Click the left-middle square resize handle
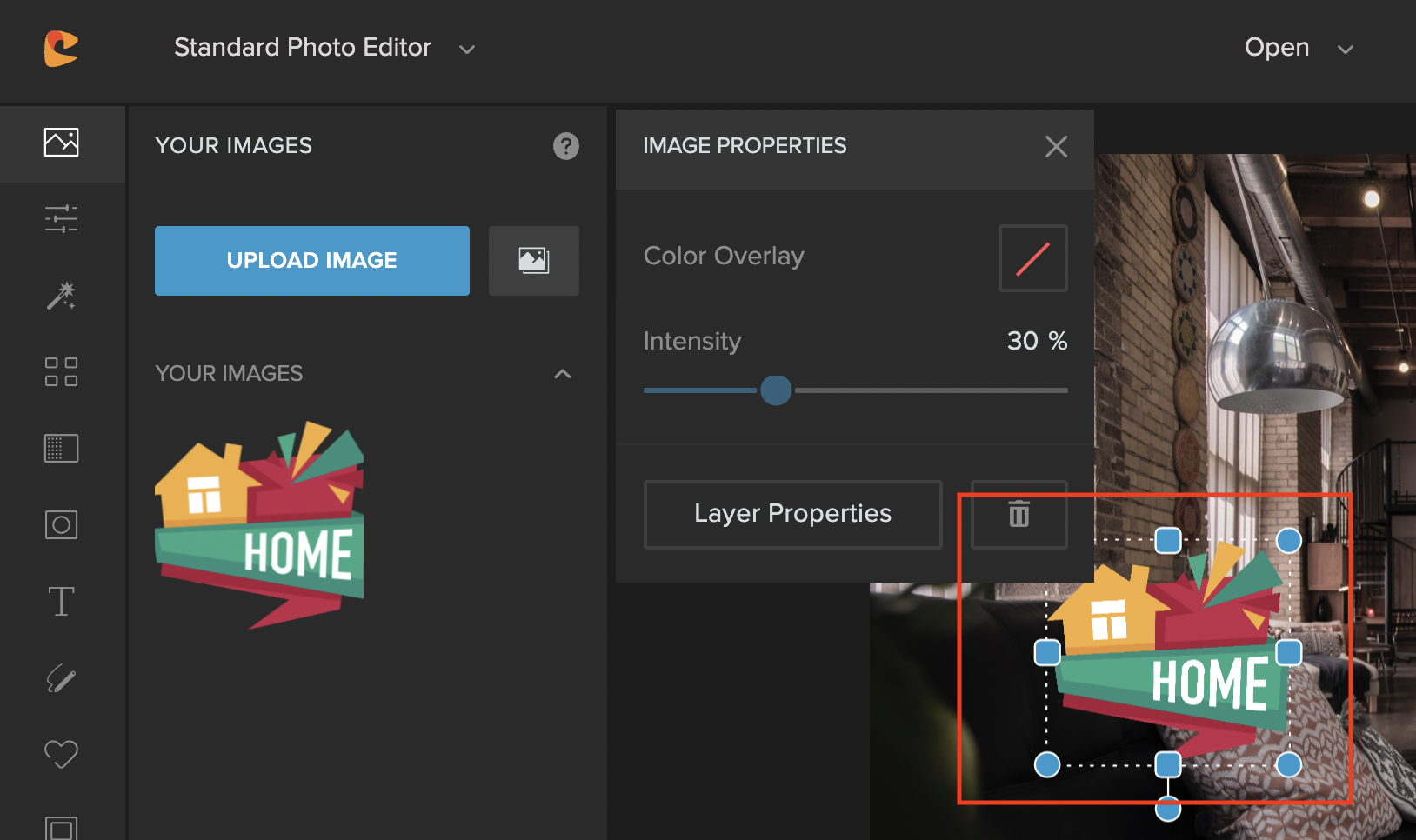This screenshot has height=840, width=1416. coord(1047,653)
